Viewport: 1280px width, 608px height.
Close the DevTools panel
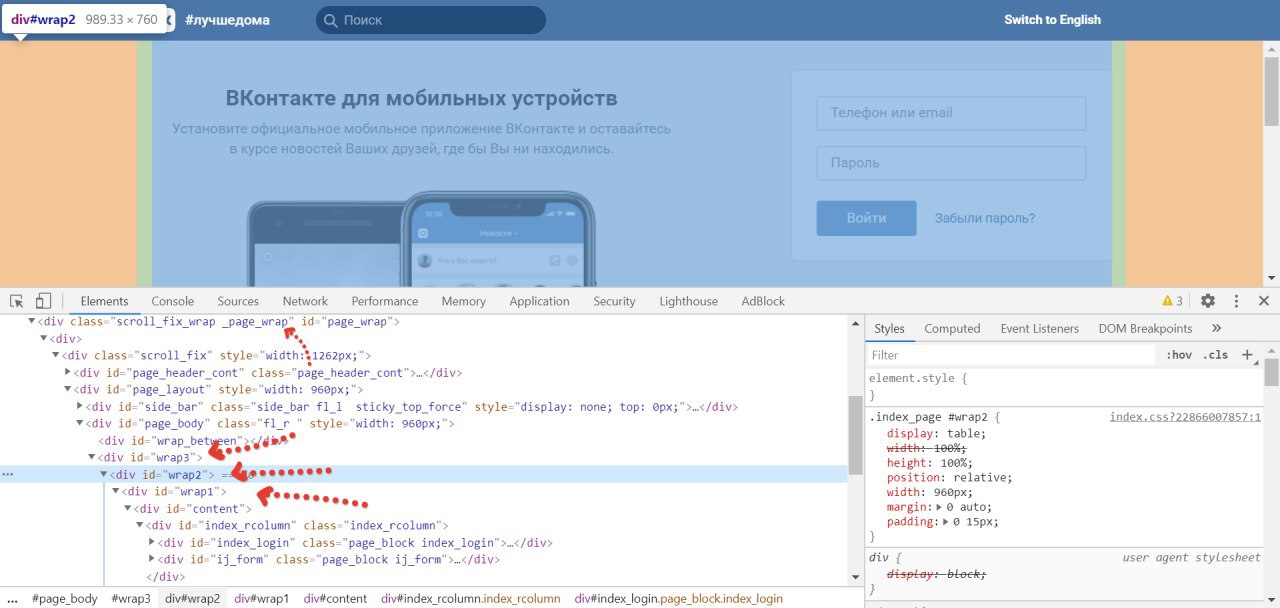click(1264, 301)
